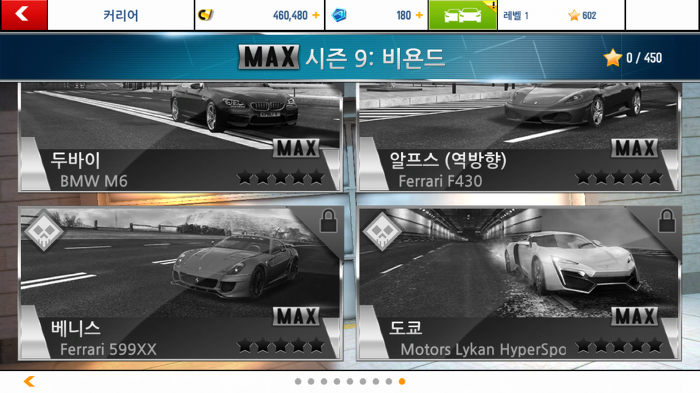Click the skull mode icon on 도쿄 card
Image resolution: width=700 pixels, height=393 pixels.
[382, 231]
